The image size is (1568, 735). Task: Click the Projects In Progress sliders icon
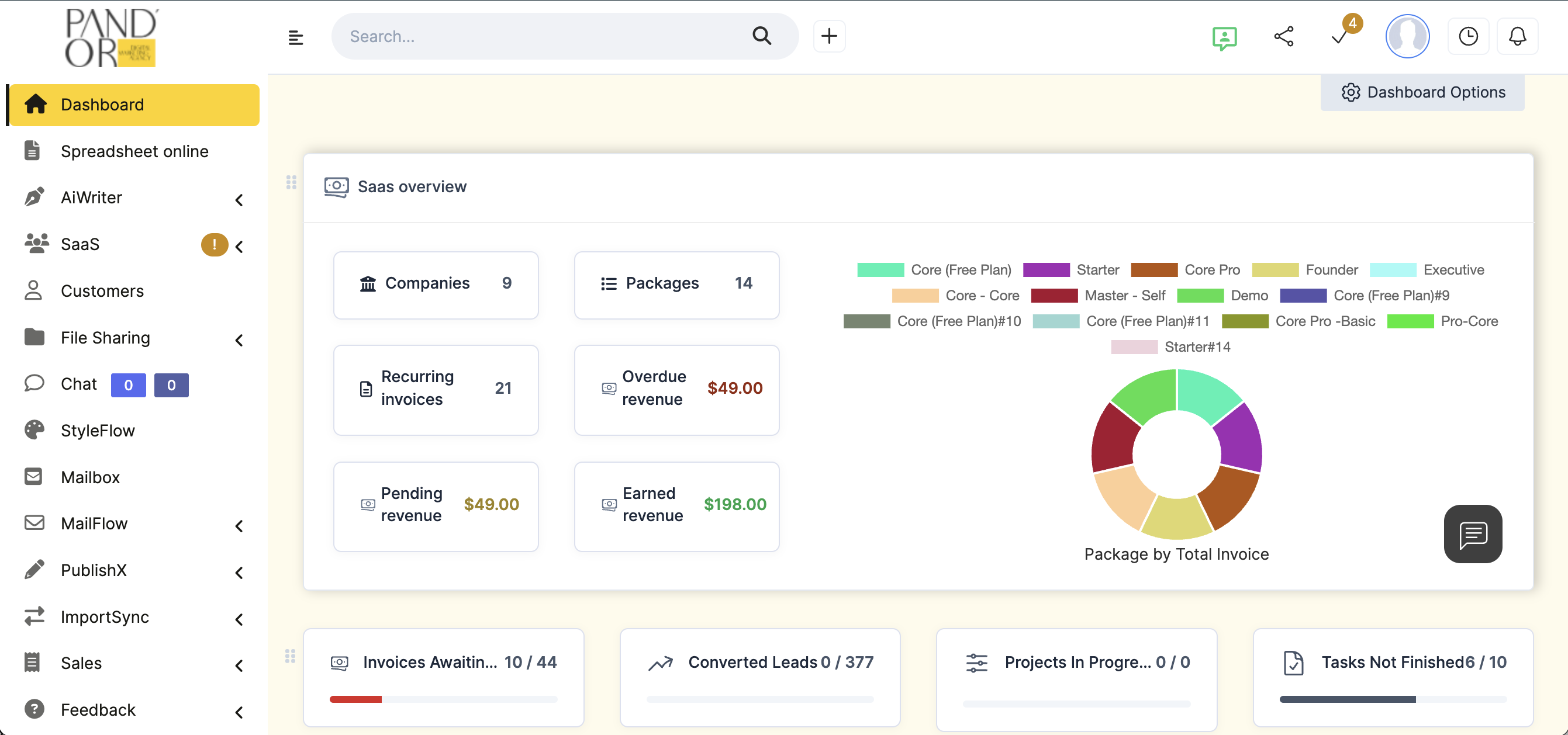(x=976, y=663)
